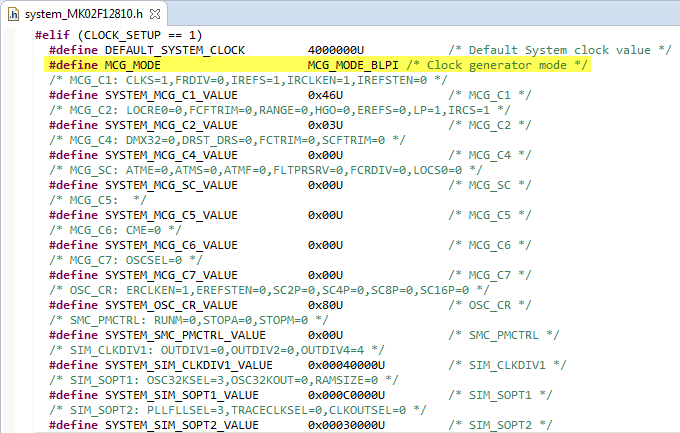Click SYSTEM_MCG_C2_VALUE identifier
Screen dimensions: 680x433
[171, 125]
